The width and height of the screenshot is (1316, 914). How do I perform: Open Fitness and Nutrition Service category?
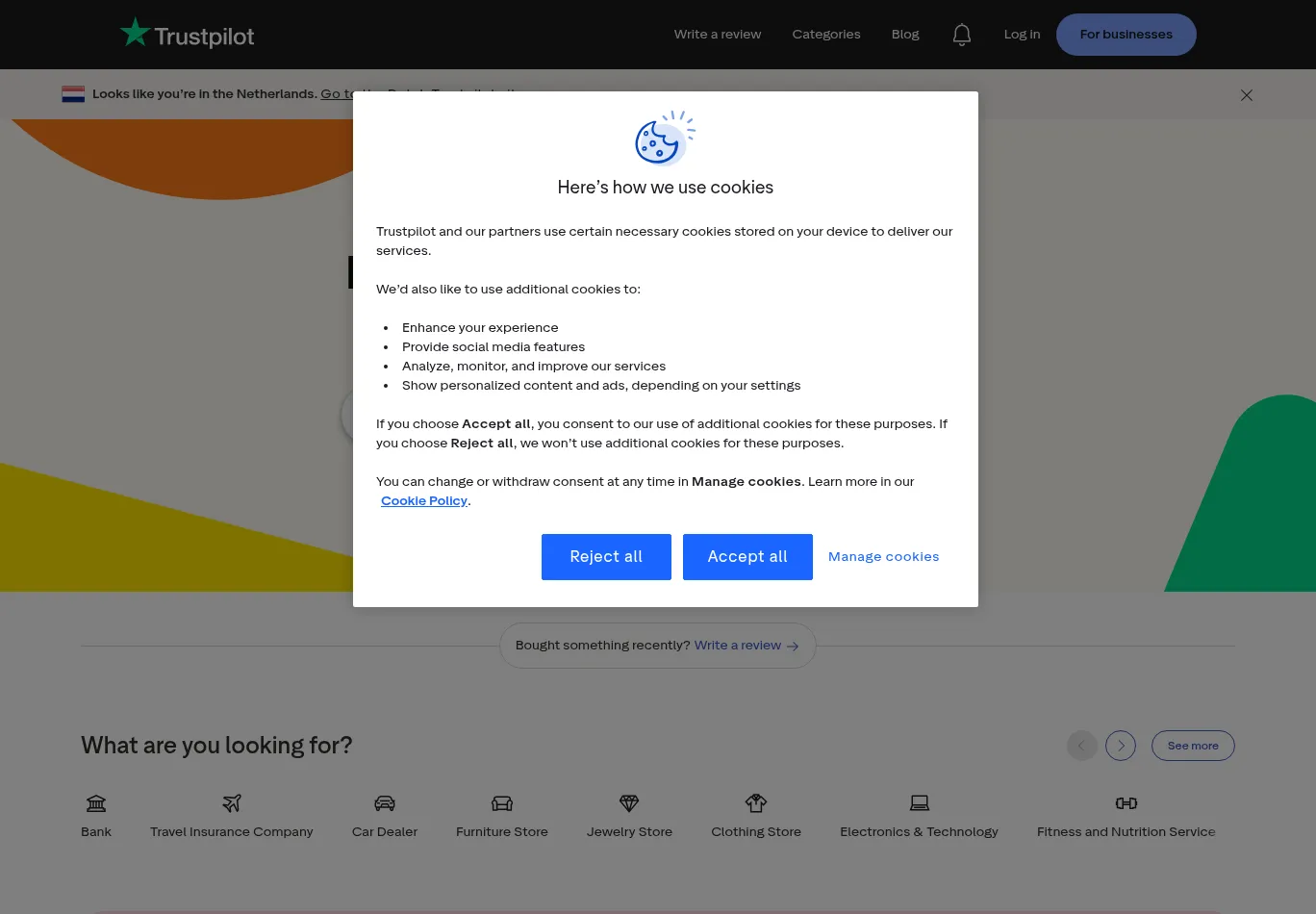coord(1126,816)
